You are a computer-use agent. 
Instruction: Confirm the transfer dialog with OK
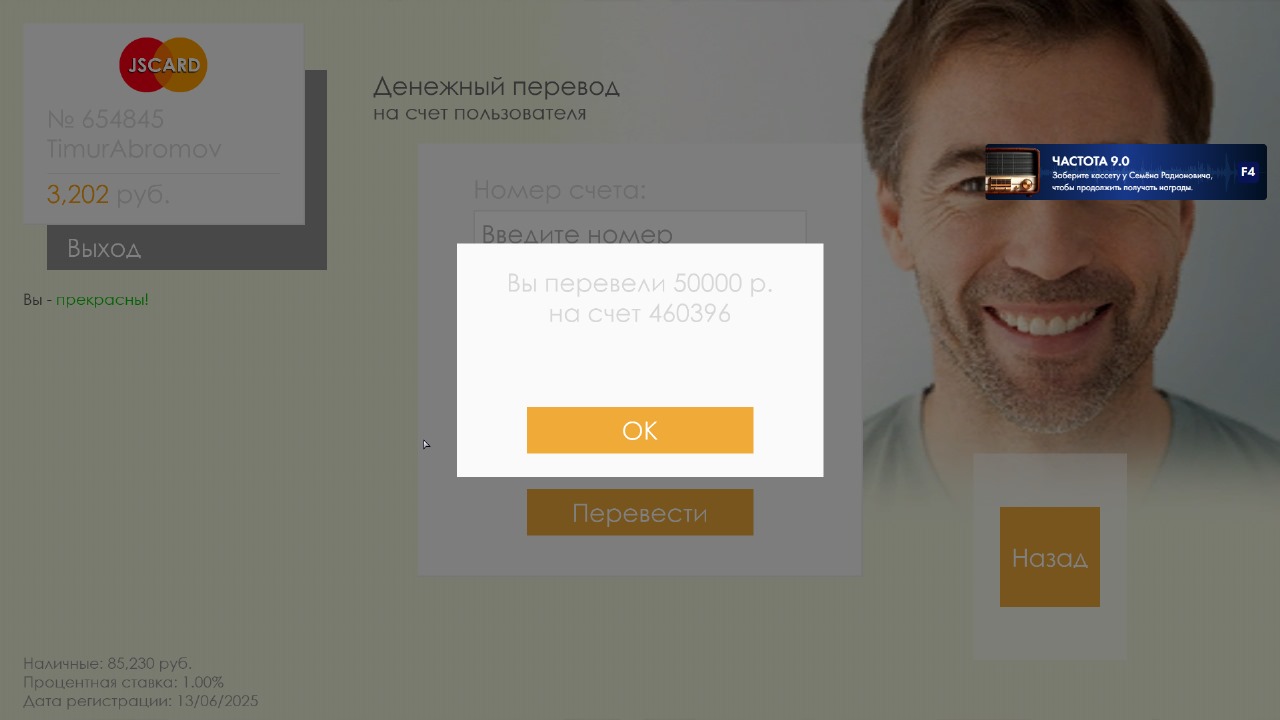tap(640, 430)
